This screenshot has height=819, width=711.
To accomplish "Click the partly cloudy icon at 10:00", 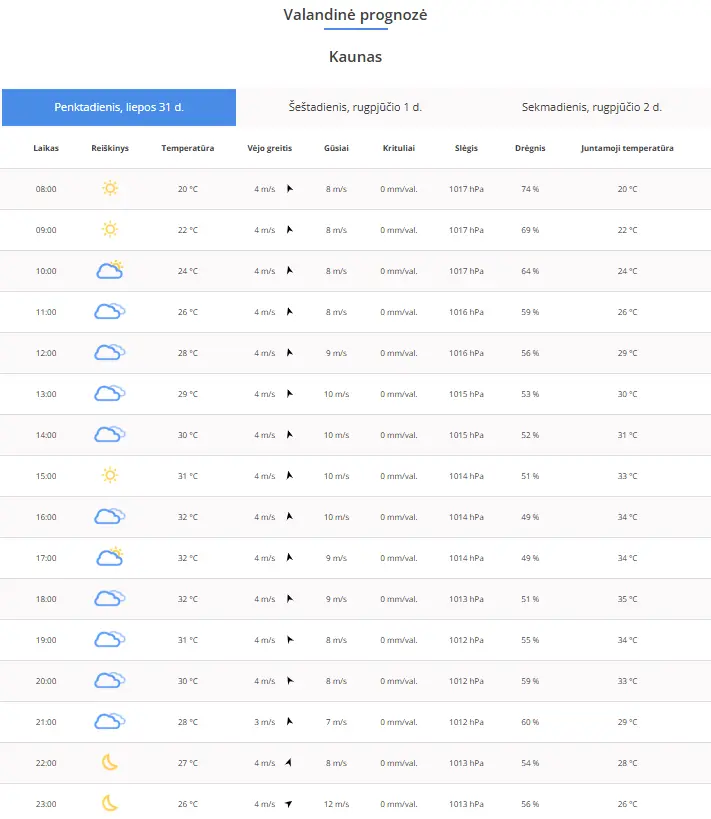I will [x=110, y=270].
